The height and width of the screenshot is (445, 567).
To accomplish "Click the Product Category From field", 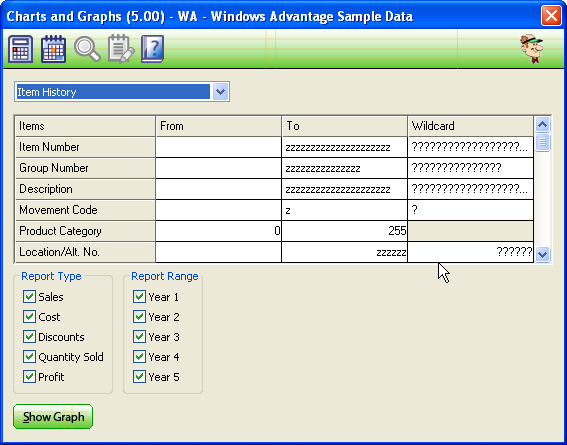I will pos(218,231).
